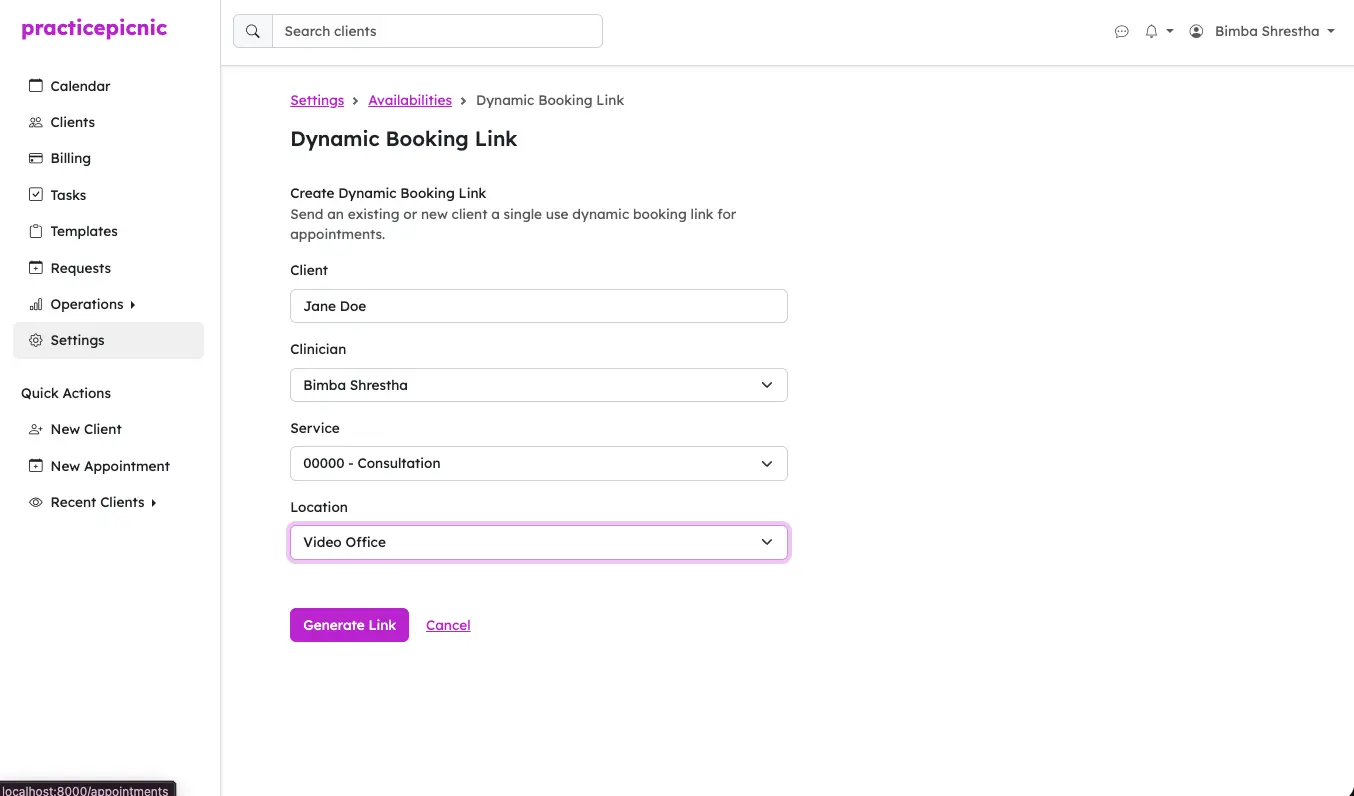Open the Bimba Shrestha user menu

pos(1266,32)
